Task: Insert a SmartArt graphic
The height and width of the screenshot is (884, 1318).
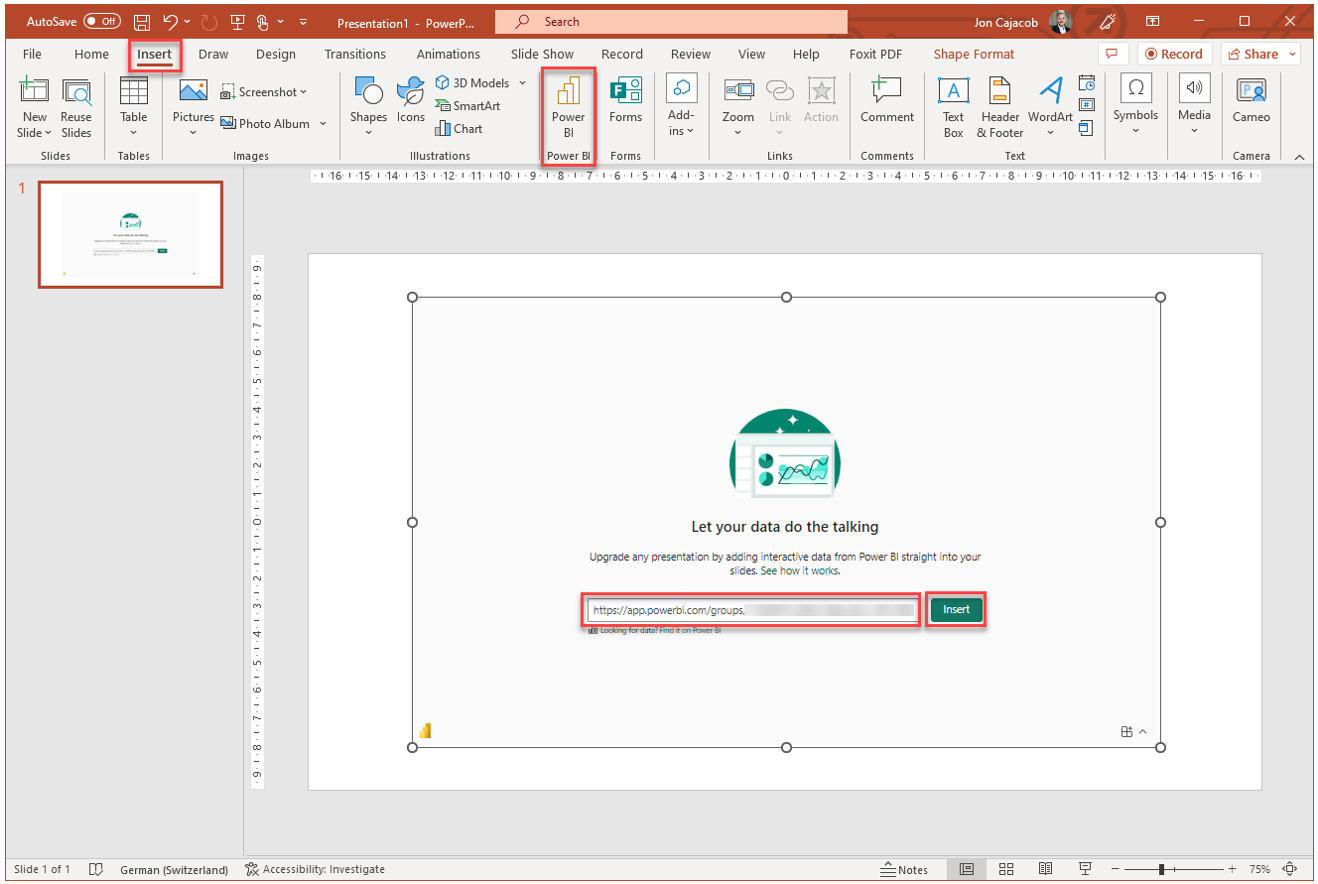Action: pyautogui.click(x=468, y=106)
